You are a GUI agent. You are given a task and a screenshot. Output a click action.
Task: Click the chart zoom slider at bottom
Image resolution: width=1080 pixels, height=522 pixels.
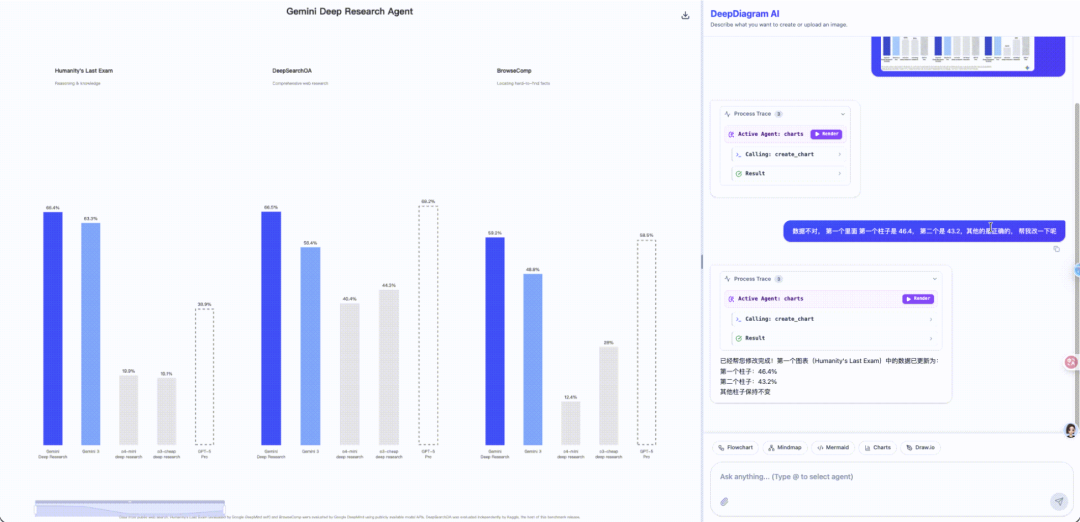pos(129,505)
